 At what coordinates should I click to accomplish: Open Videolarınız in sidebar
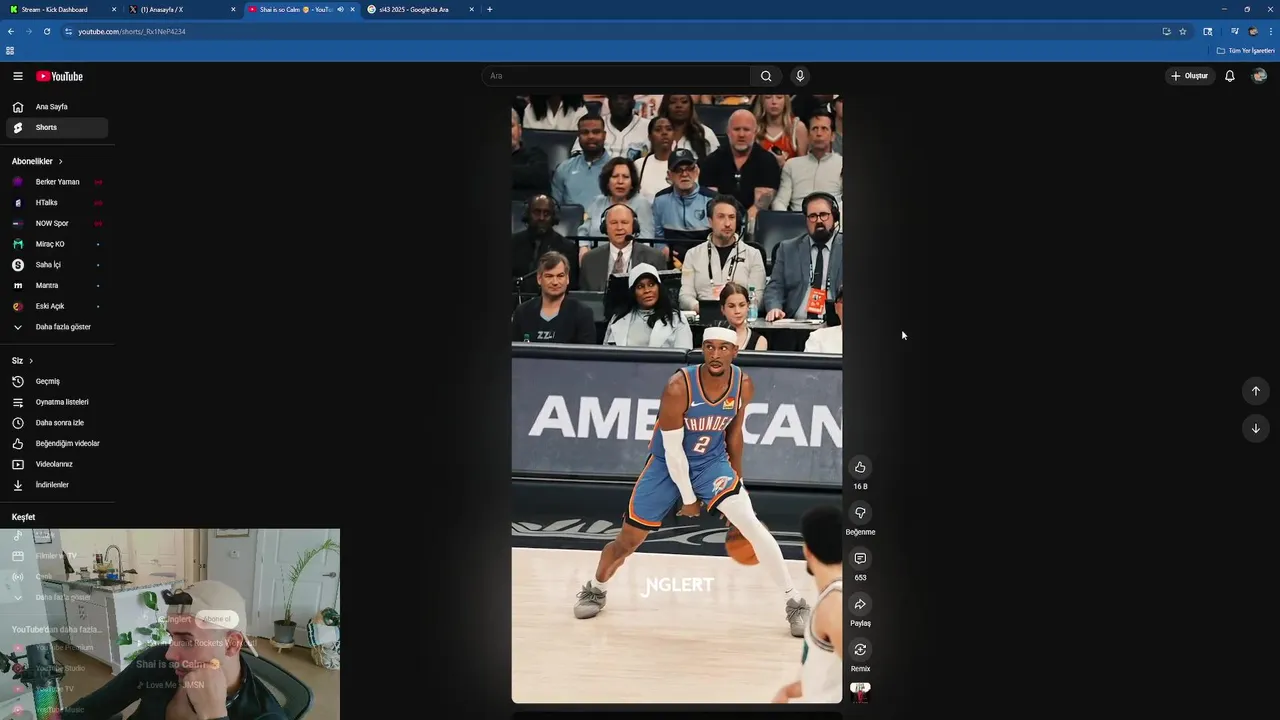pyautogui.click(x=57, y=464)
